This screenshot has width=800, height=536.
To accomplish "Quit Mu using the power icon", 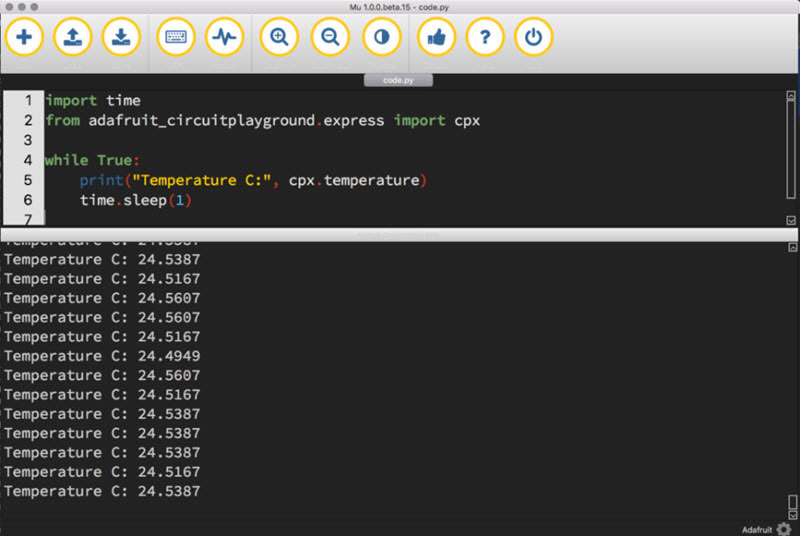I will pos(534,38).
